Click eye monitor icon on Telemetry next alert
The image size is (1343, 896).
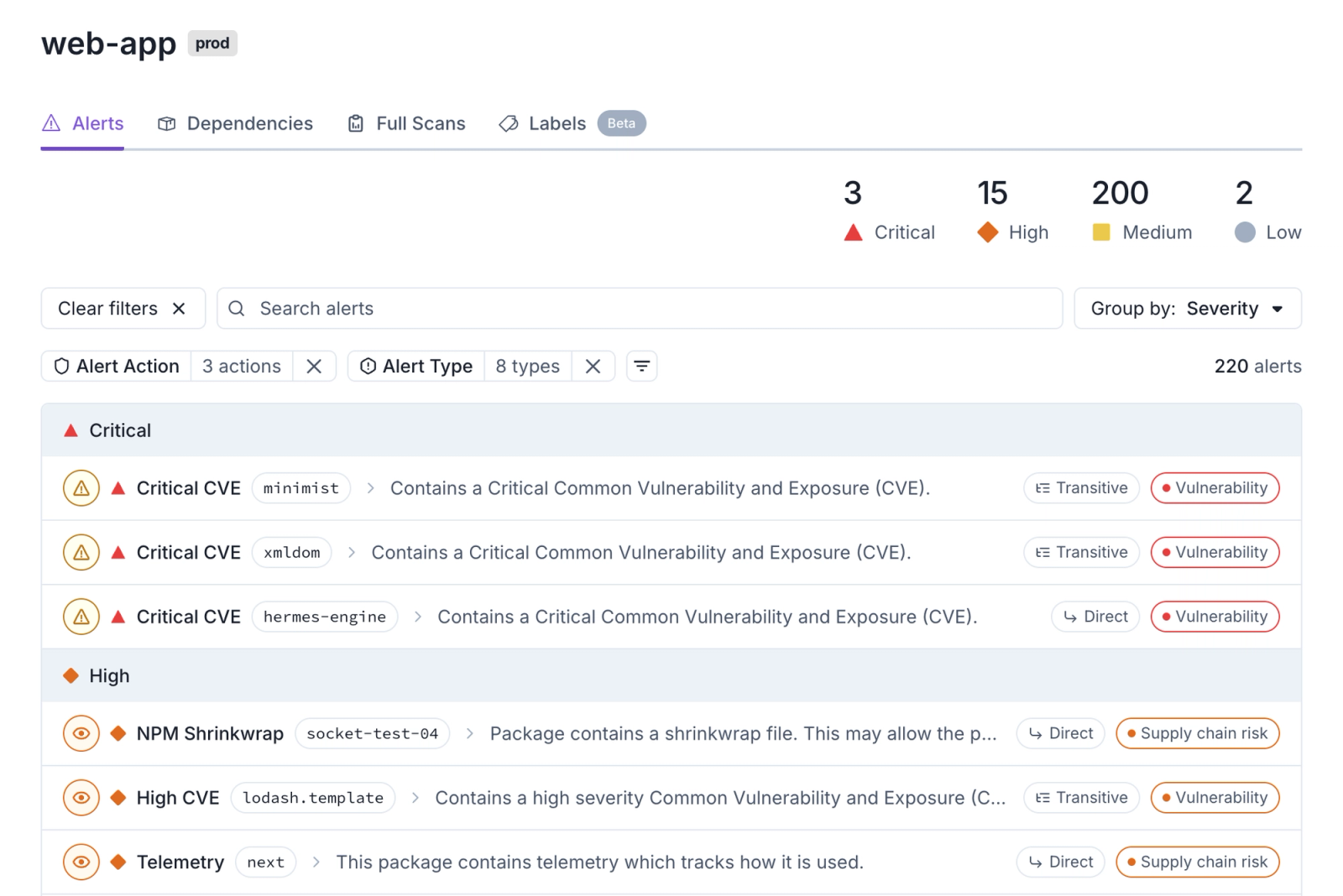point(81,862)
